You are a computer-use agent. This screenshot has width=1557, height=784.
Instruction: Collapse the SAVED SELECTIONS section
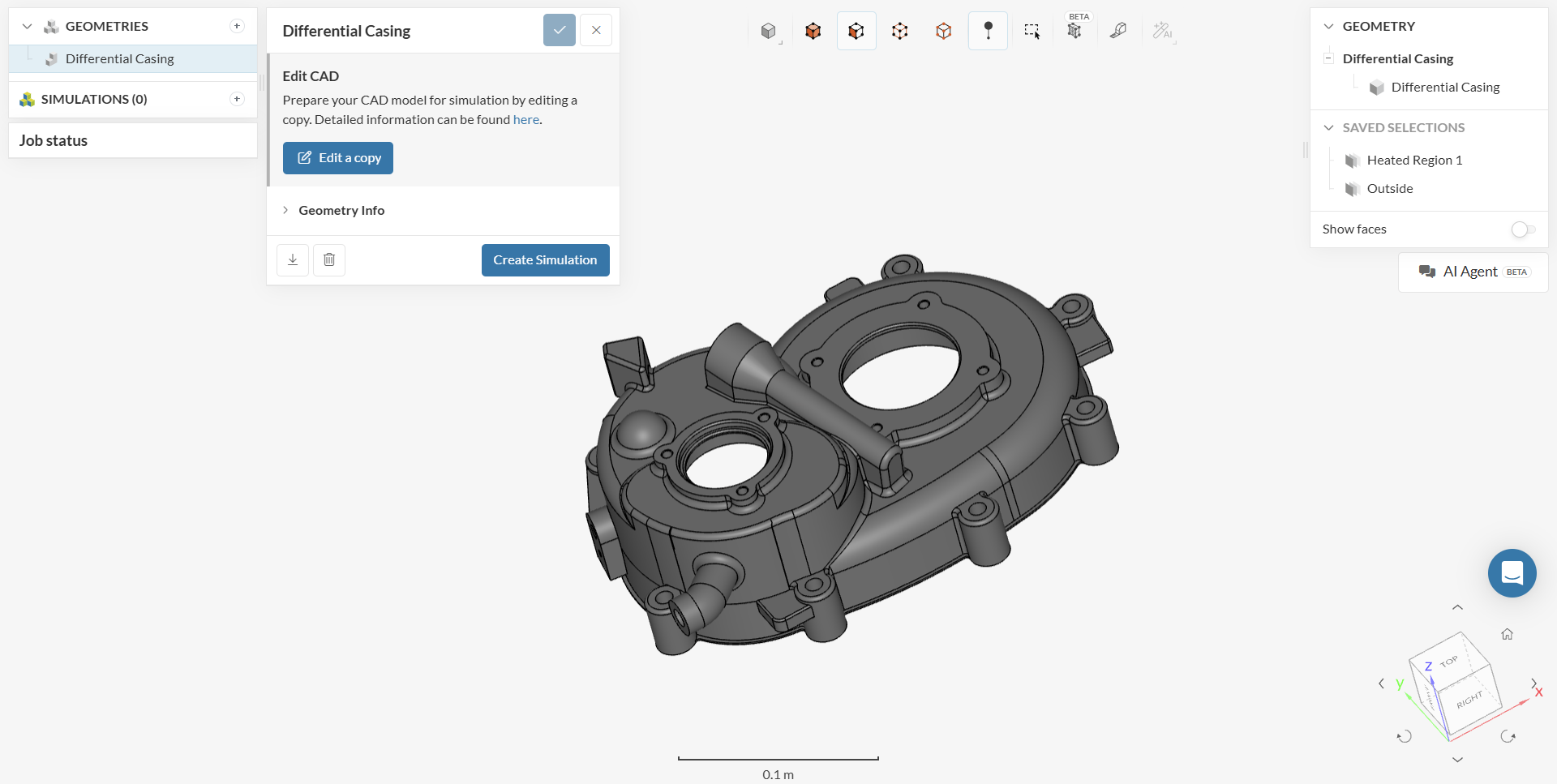[1328, 128]
